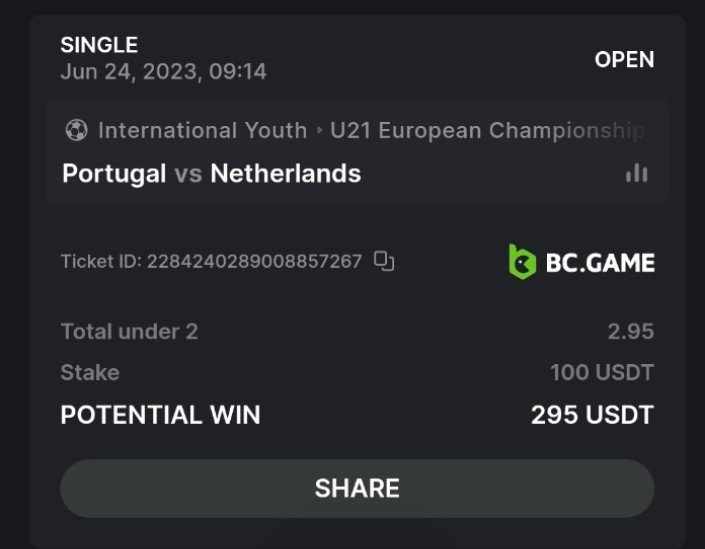This screenshot has width=705, height=549.
Task: Click the 2.95 odds value
Action: (630, 331)
